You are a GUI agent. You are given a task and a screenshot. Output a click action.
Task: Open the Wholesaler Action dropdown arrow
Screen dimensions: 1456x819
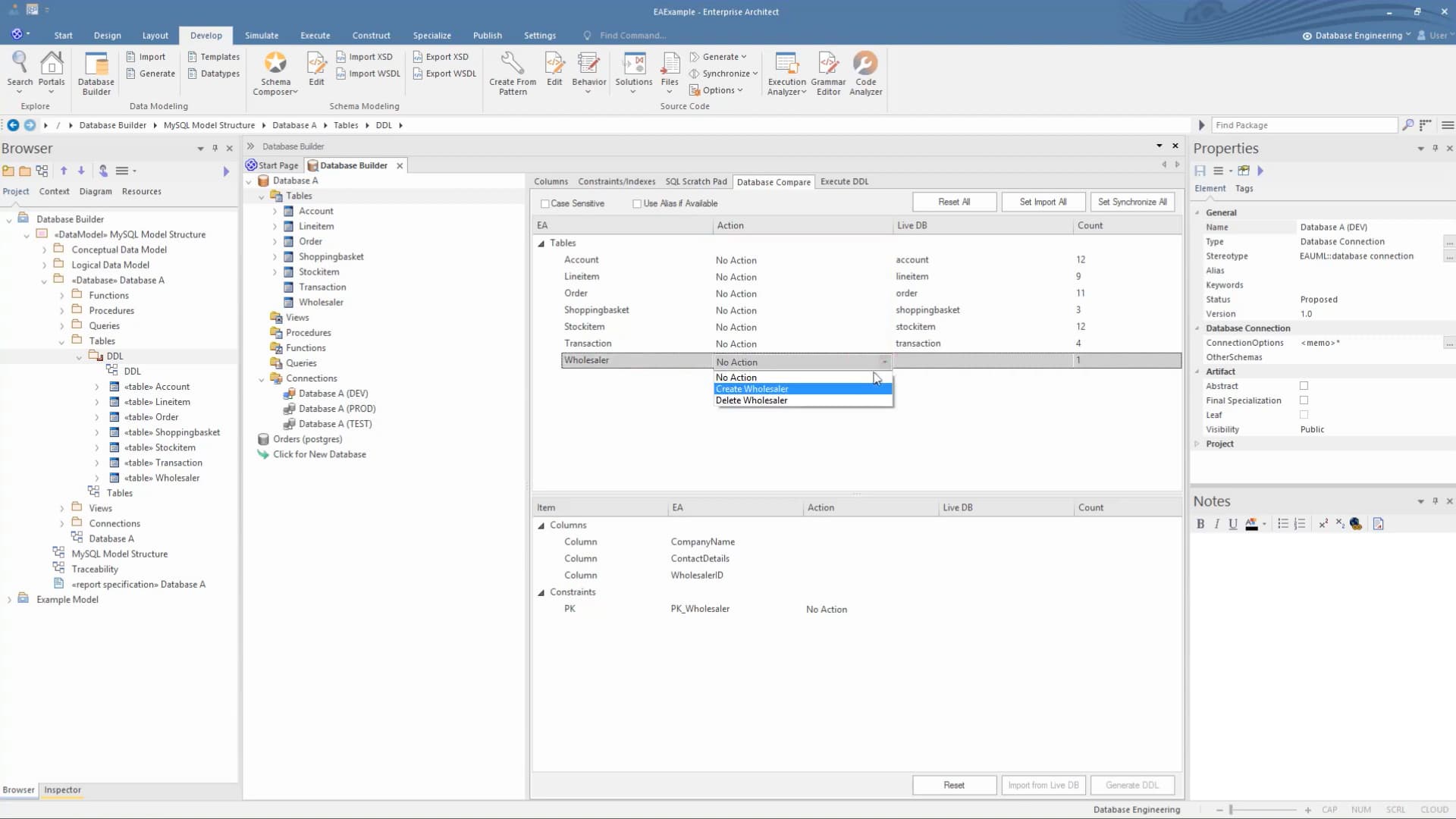click(x=884, y=362)
